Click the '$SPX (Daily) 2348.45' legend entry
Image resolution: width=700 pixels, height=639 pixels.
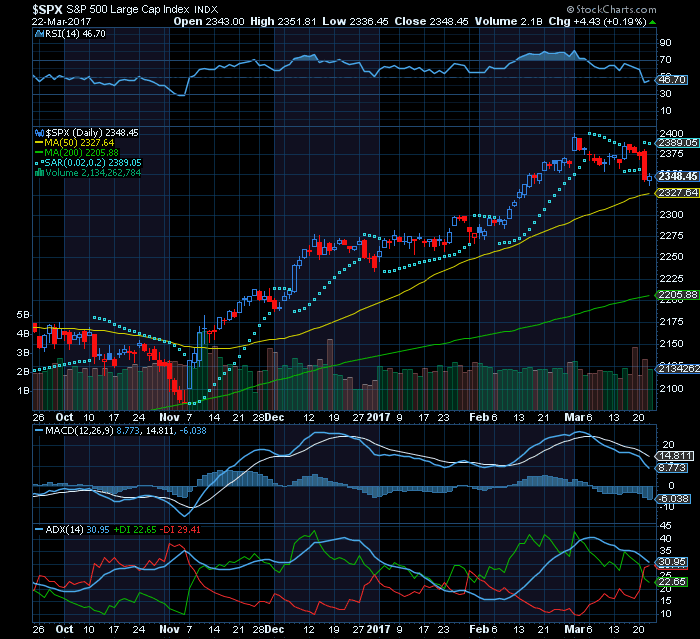point(92,133)
